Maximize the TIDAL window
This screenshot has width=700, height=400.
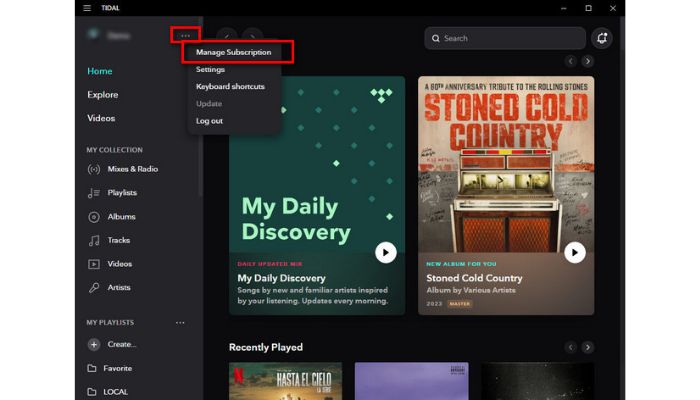tap(588, 8)
